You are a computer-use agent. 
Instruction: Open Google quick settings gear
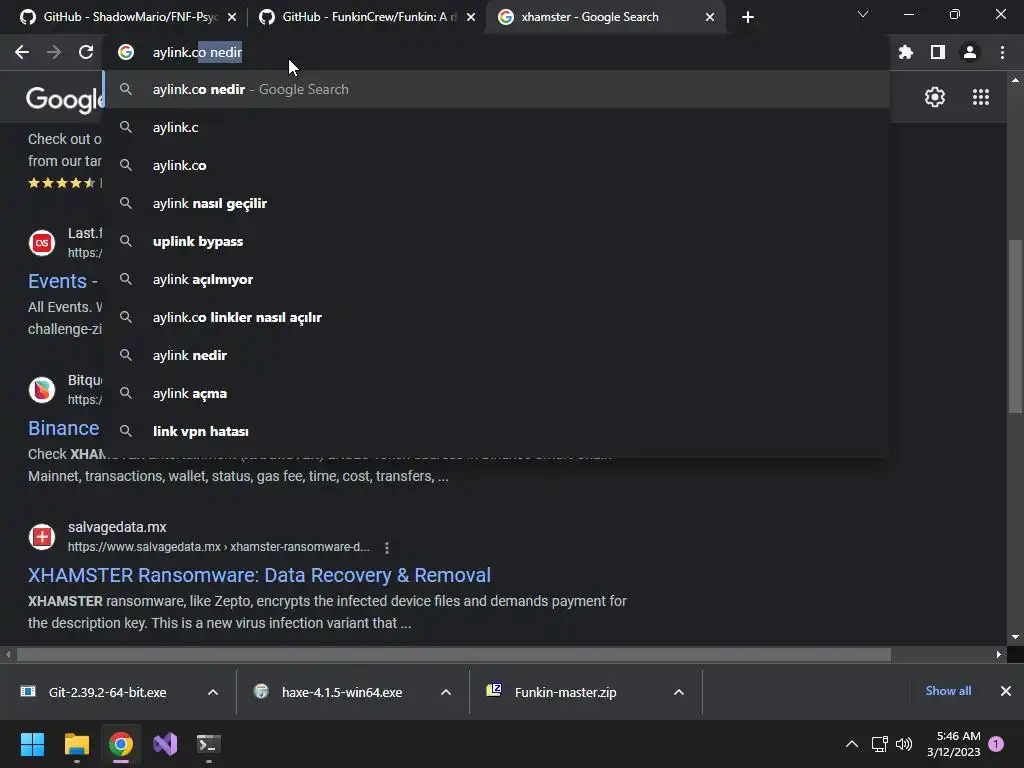point(935,97)
